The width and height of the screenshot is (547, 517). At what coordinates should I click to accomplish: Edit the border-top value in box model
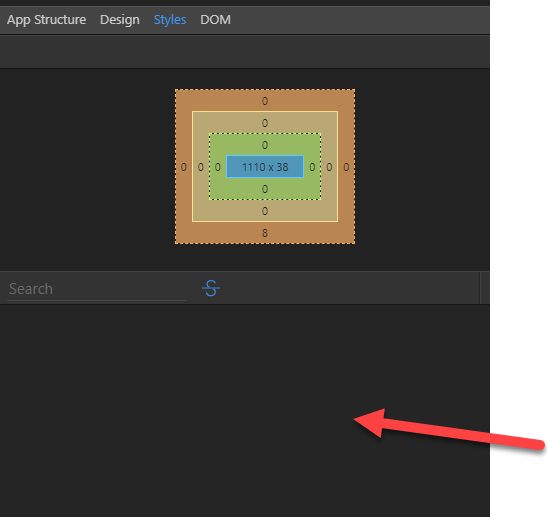pos(265,123)
